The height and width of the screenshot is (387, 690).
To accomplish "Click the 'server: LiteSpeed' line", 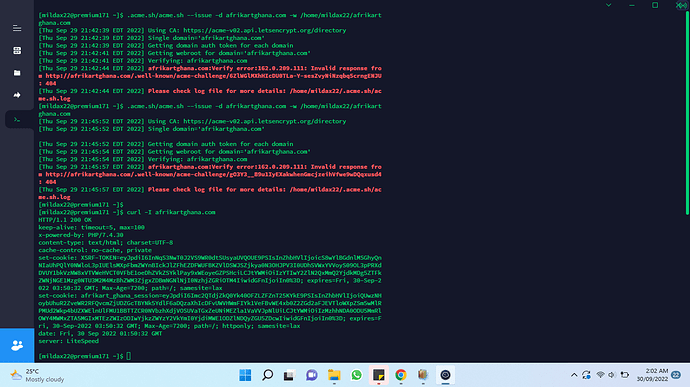I will [x=69, y=341].
